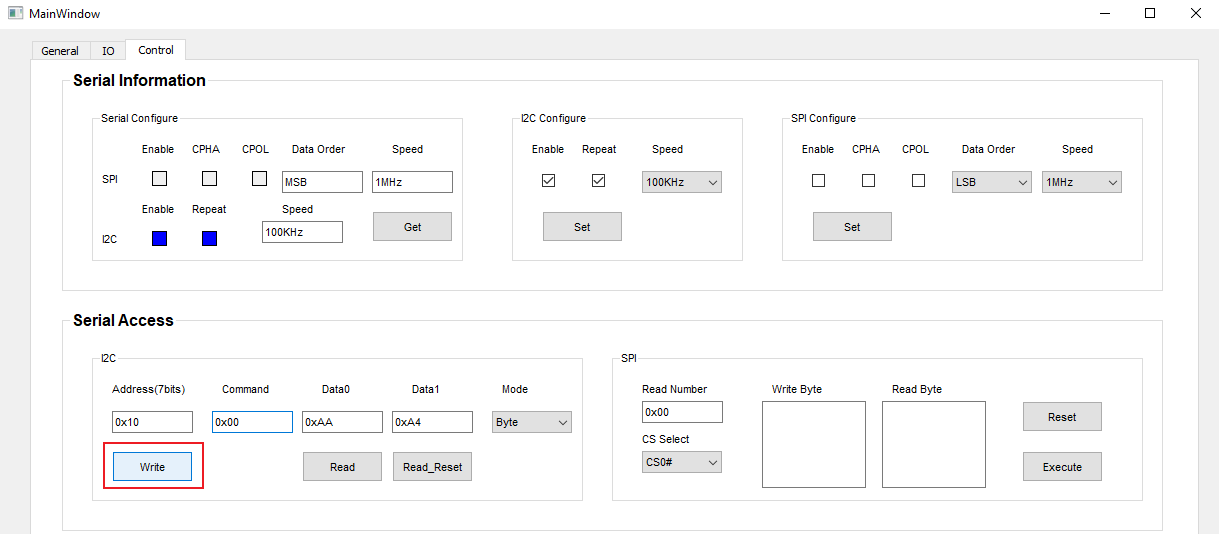Screen dimensions: 1219x534
Task: Tick the SPI Configure Enable checkbox
Action: click(x=818, y=181)
